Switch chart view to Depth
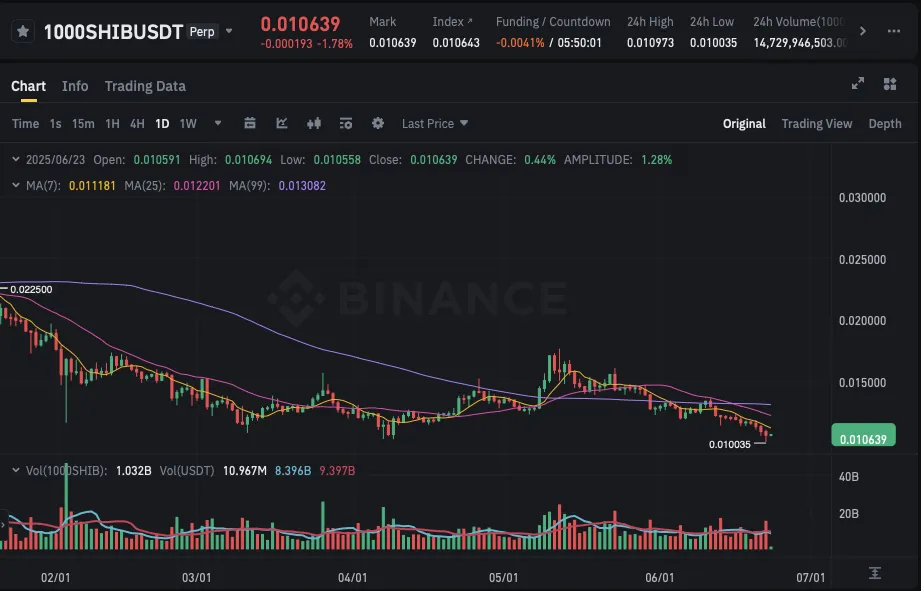 click(x=884, y=124)
